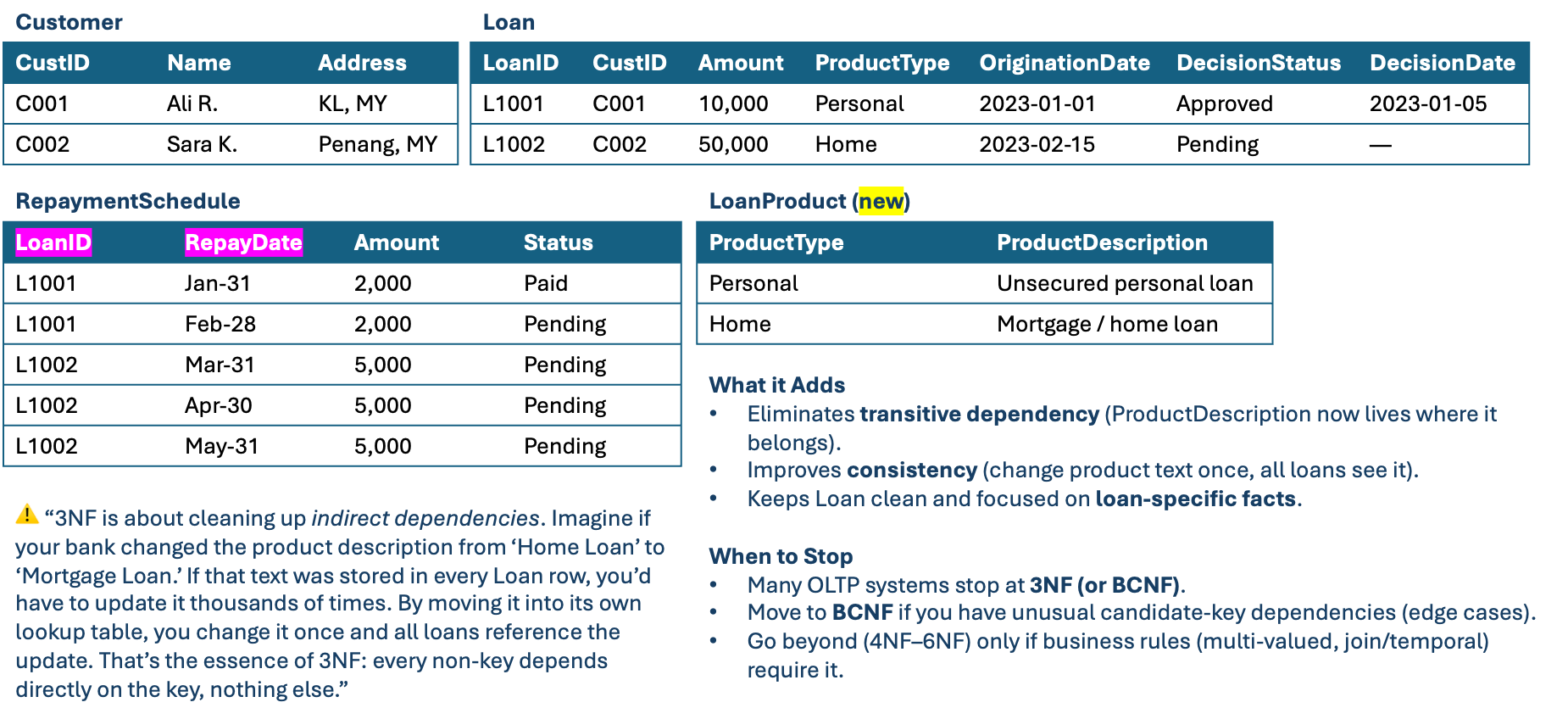The image size is (1568, 719).
Task: Select the Personal row in LoanProduct table
Action: coord(984,283)
